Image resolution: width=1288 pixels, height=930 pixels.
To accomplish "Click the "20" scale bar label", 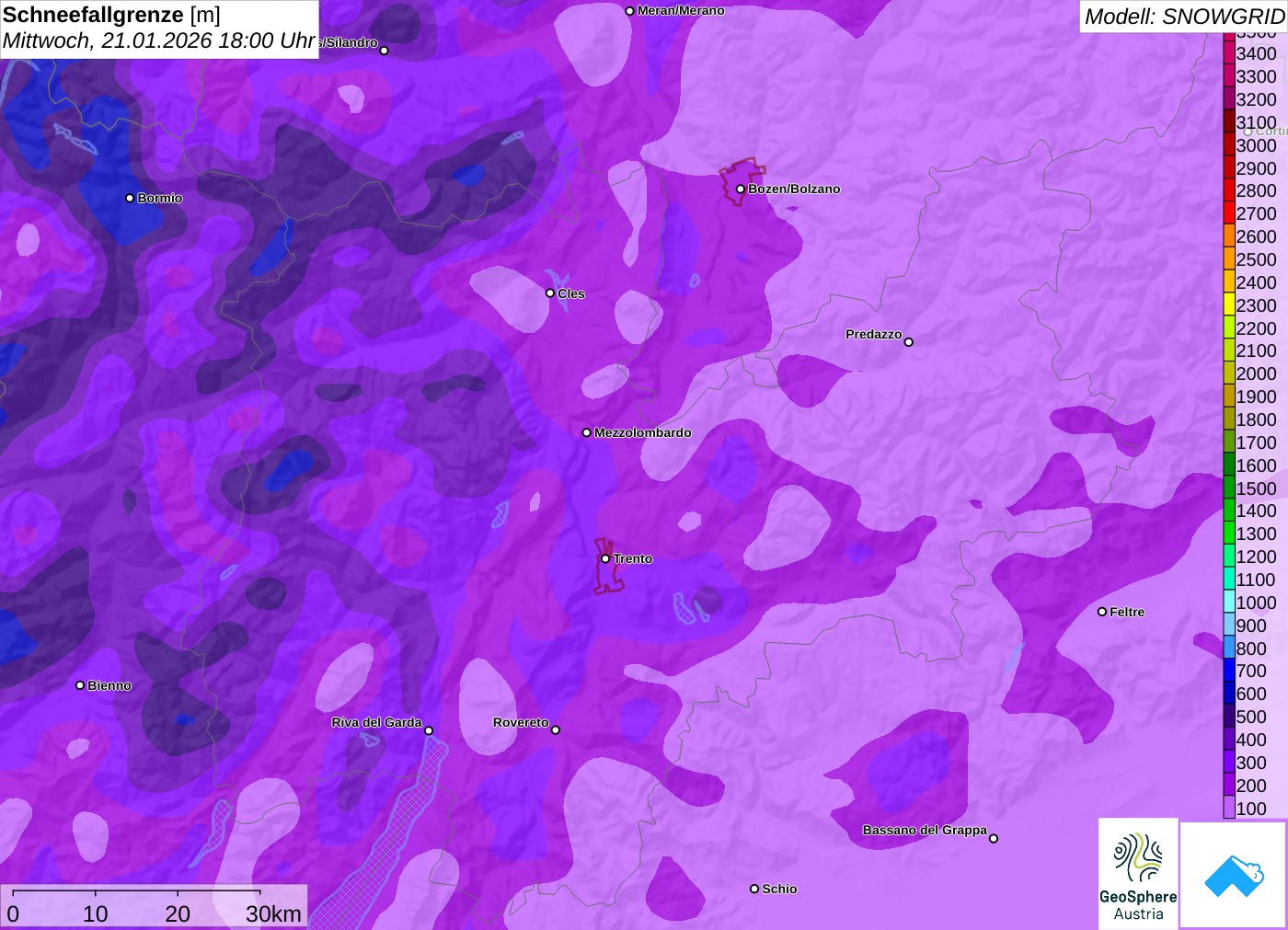I will click(178, 913).
